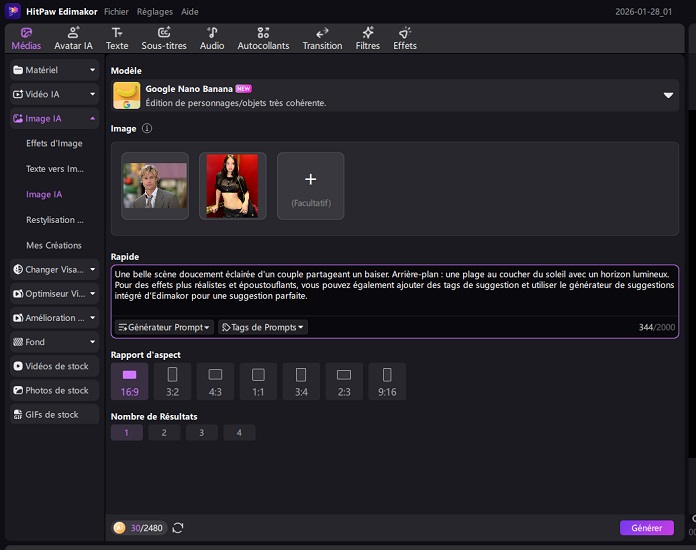Expand the Vidéo IA sidebar section
Image resolution: width=696 pixels, height=550 pixels.
[54, 94]
